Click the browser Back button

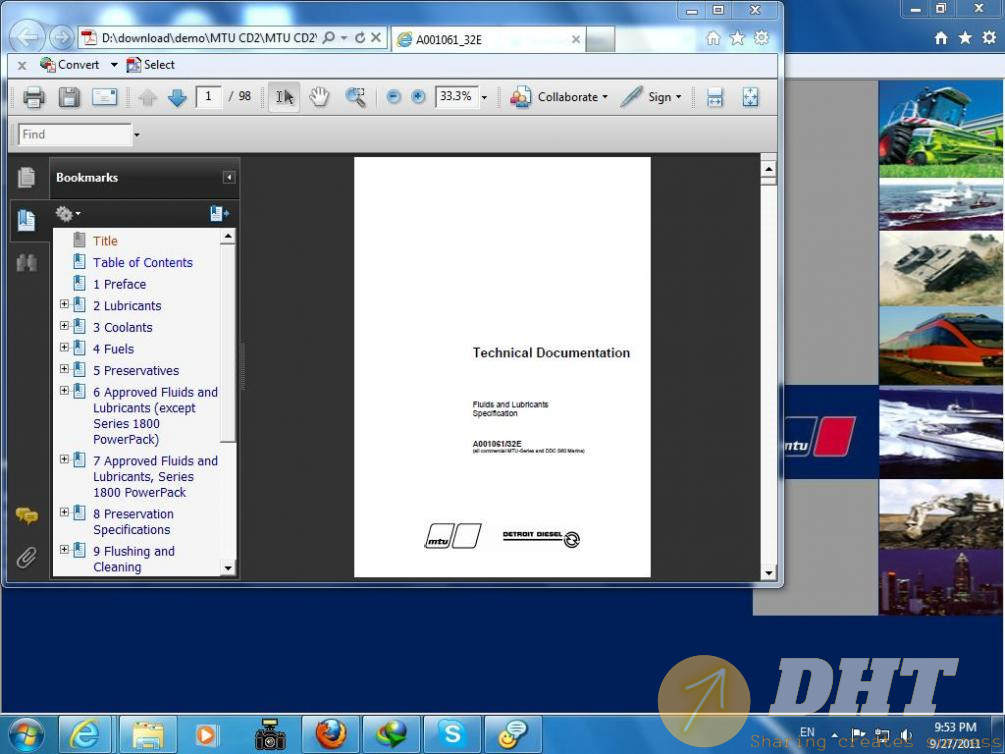click(27, 38)
